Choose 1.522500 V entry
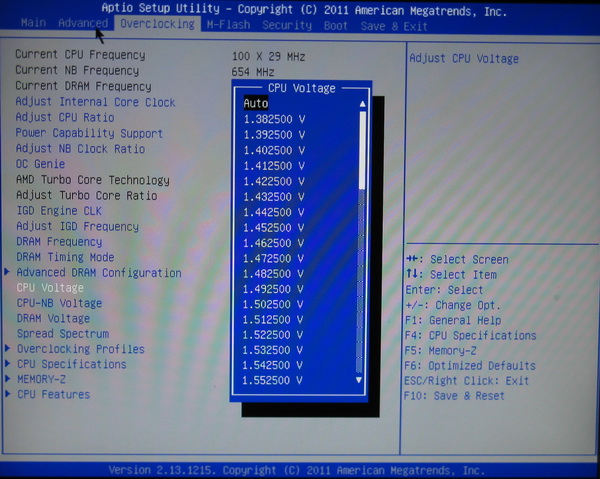This screenshot has width=600, height=479. (273, 335)
